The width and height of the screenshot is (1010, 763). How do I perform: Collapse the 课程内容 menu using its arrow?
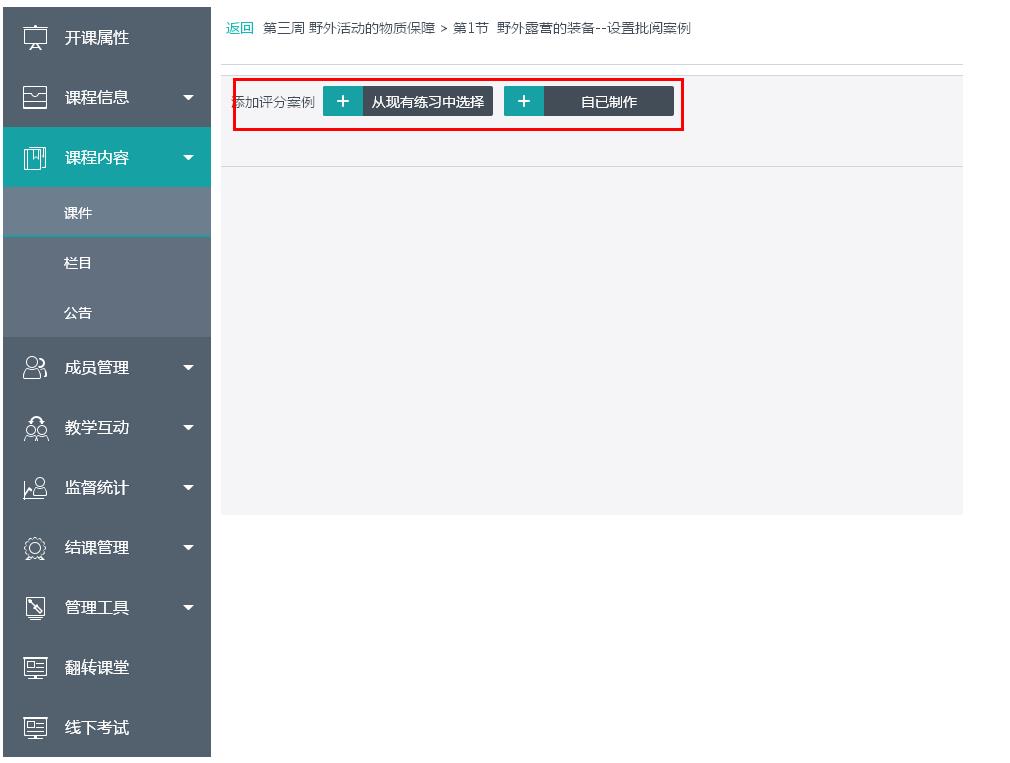coord(188,157)
